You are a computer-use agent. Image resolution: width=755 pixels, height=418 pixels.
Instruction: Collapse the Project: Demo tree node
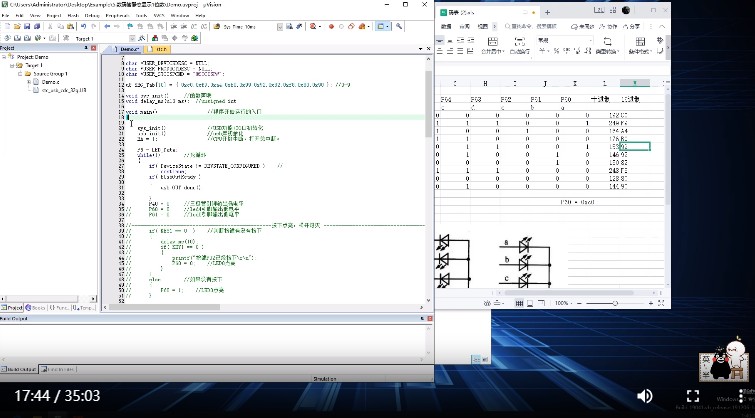coord(4,57)
